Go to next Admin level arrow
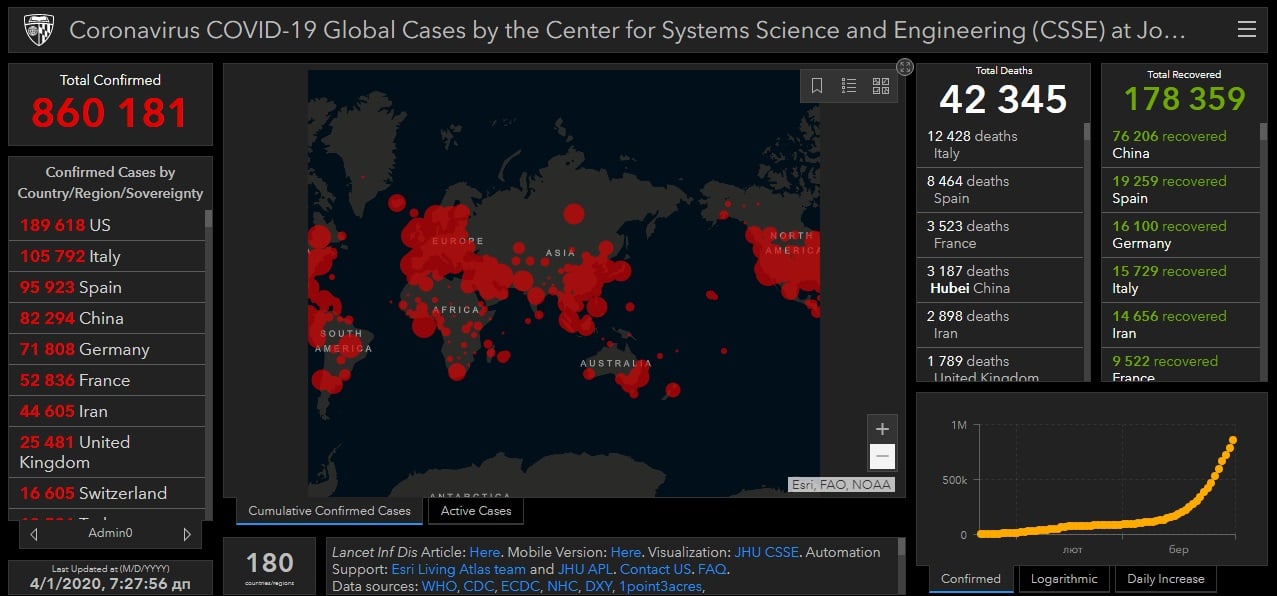Screen dimensions: 1277x596 [x=186, y=534]
